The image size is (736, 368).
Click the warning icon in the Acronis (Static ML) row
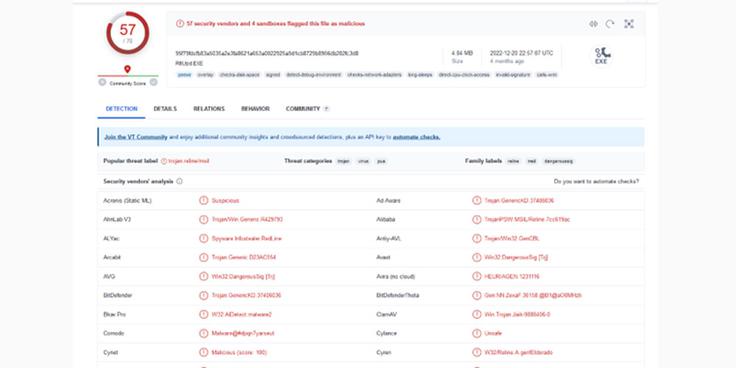tap(203, 200)
